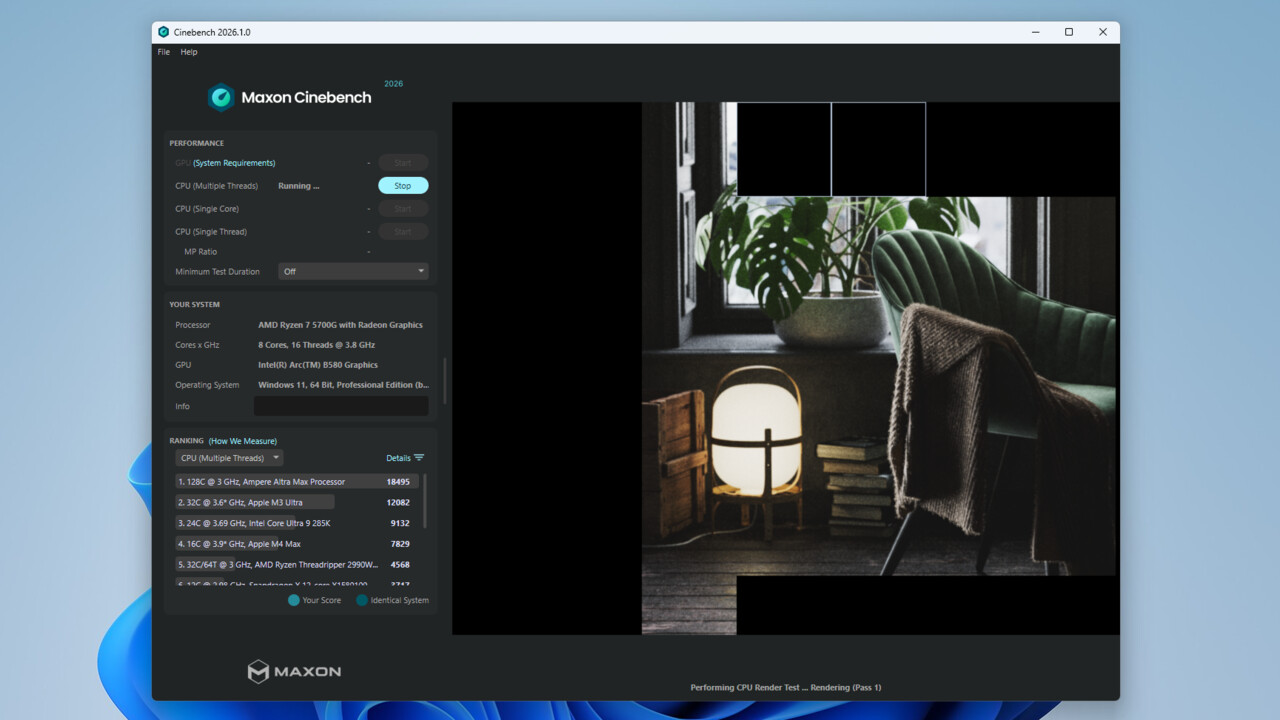Image resolution: width=1280 pixels, height=720 pixels.
Task: Click the score value 7829
Action: pyautogui.click(x=400, y=544)
